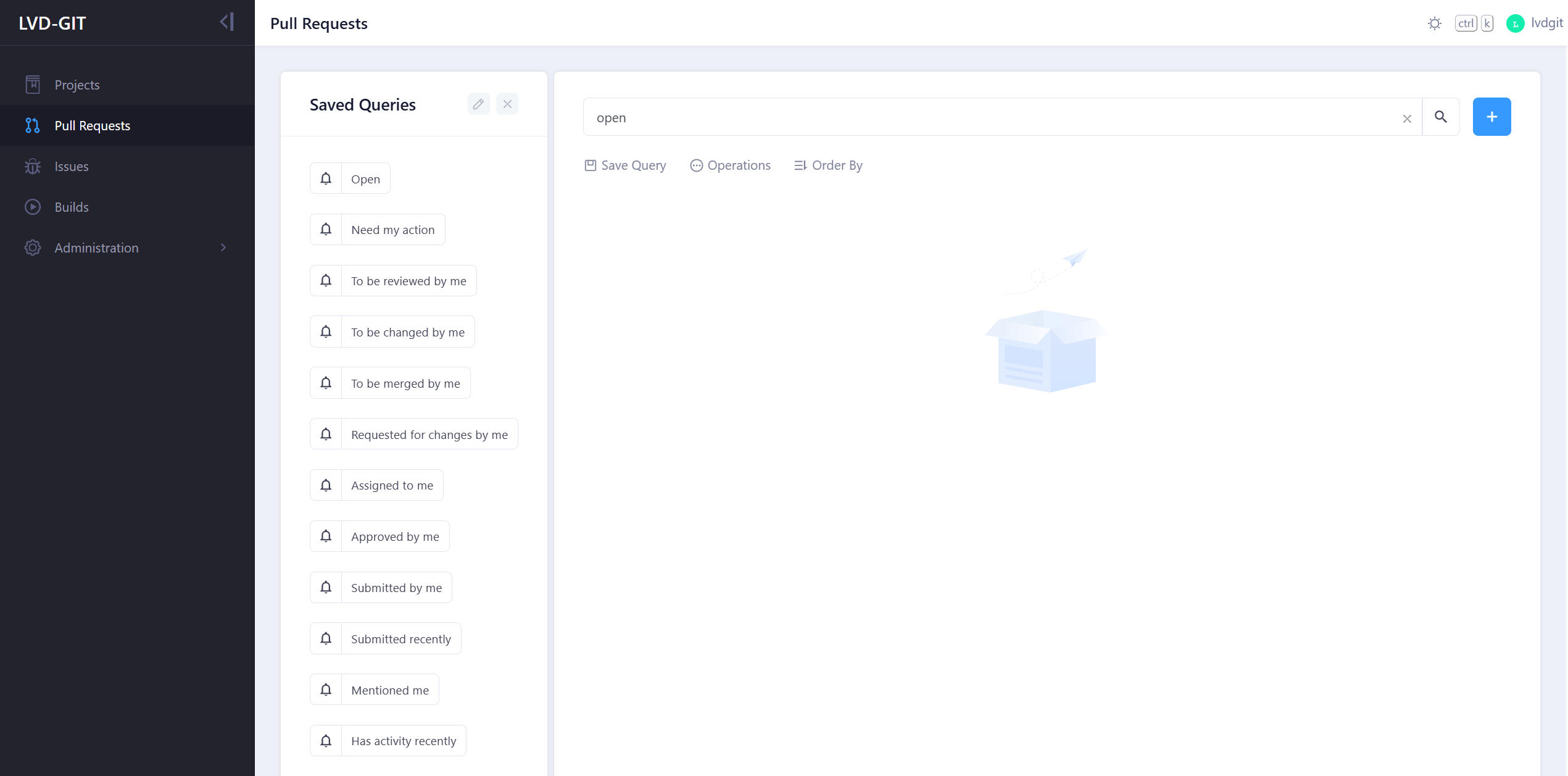Toggle bell for Assigned to me
The image size is (1568, 776).
[x=326, y=485]
